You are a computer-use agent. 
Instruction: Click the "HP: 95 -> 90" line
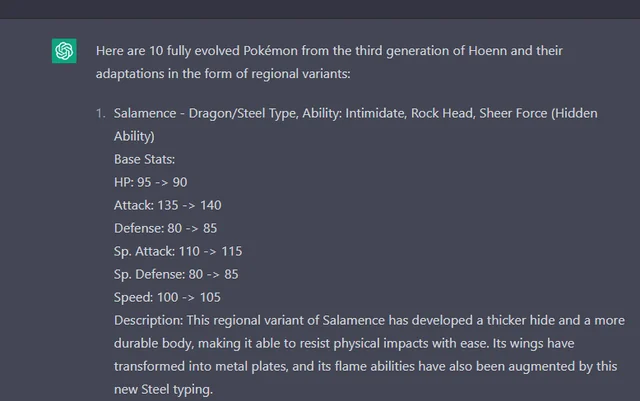click(150, 182)
